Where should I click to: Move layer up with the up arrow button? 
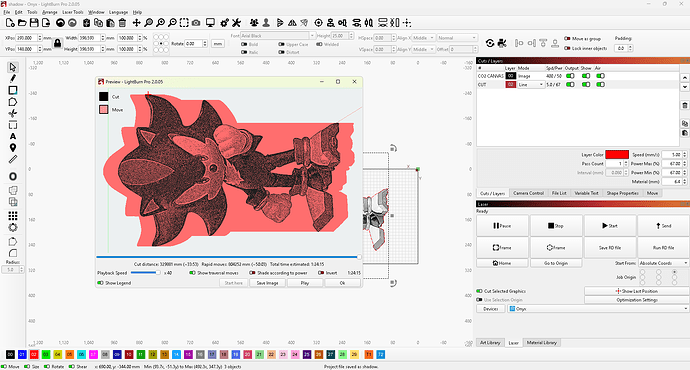pos(685,78)
